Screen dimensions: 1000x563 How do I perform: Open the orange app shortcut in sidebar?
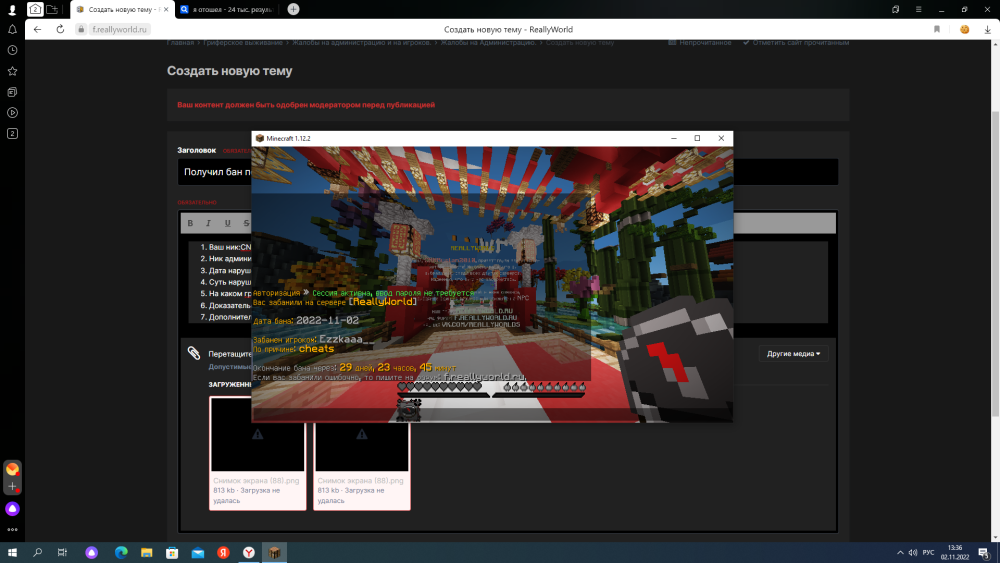click(12, 469)
